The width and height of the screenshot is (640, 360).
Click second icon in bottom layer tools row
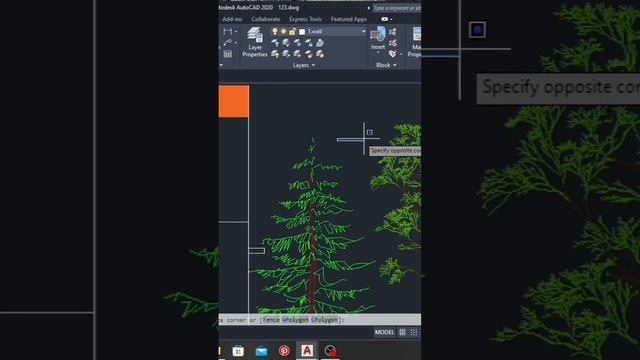(286, 54)
